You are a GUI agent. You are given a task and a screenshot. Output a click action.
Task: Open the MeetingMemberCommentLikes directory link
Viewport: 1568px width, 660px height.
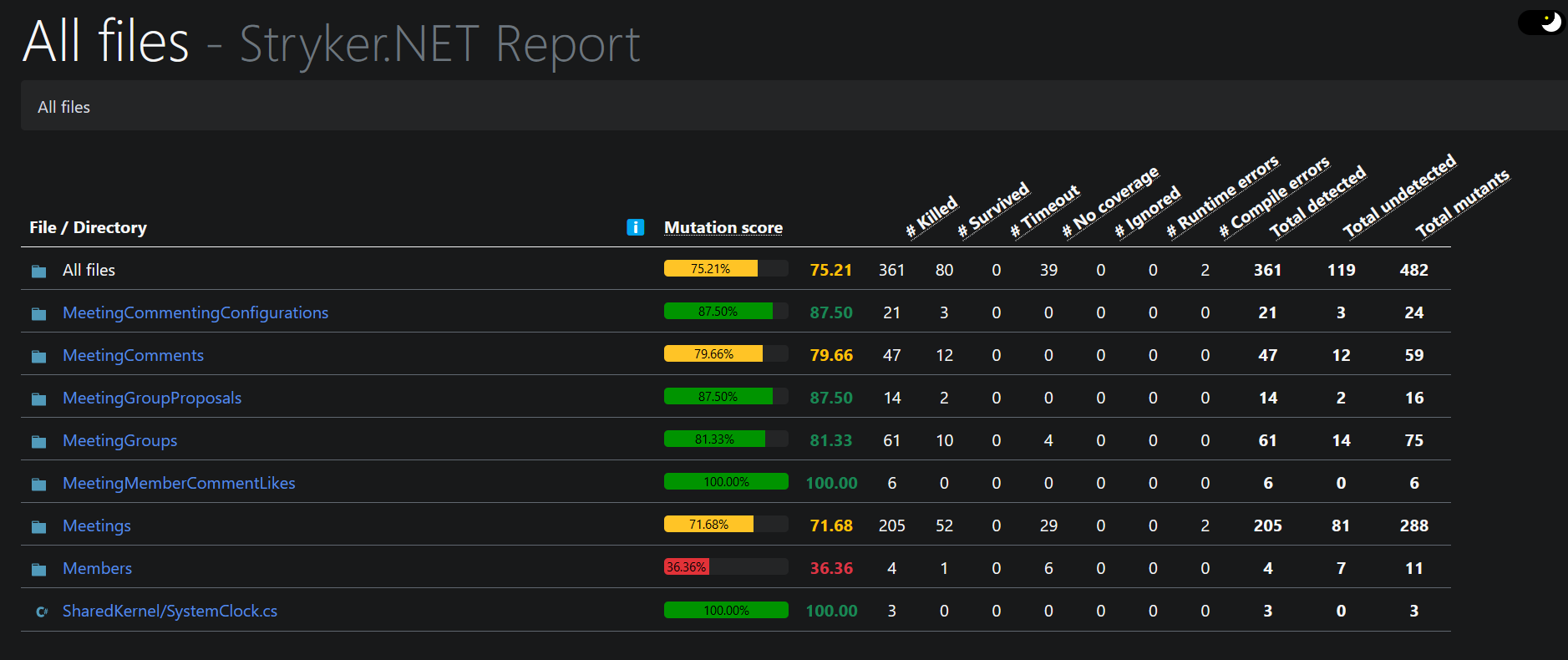(179, 483)
